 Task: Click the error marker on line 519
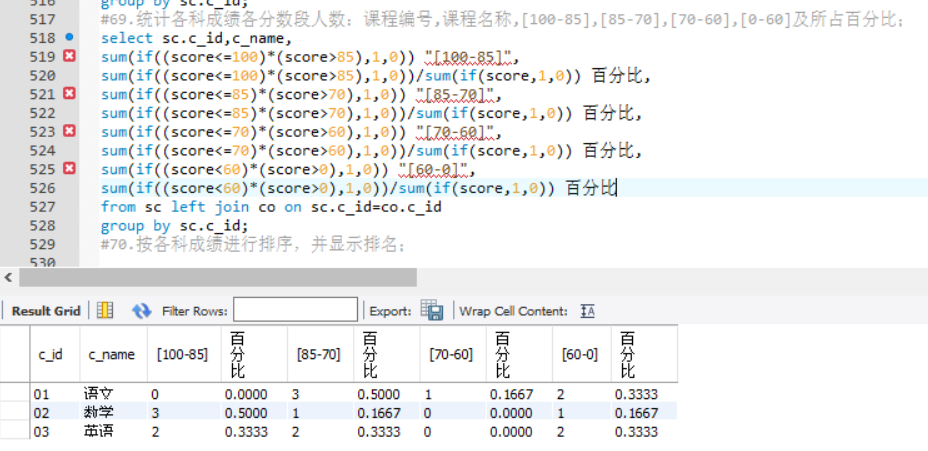(69, 56)
